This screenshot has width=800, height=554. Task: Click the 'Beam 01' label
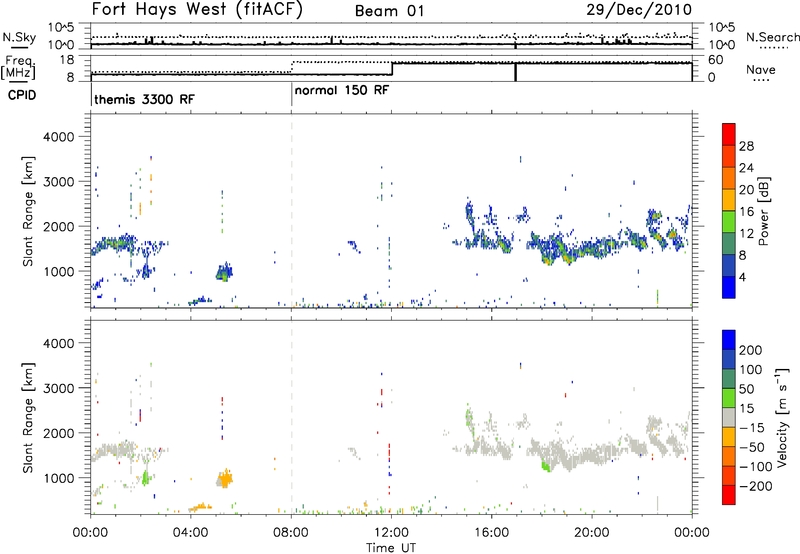(389, 11)
